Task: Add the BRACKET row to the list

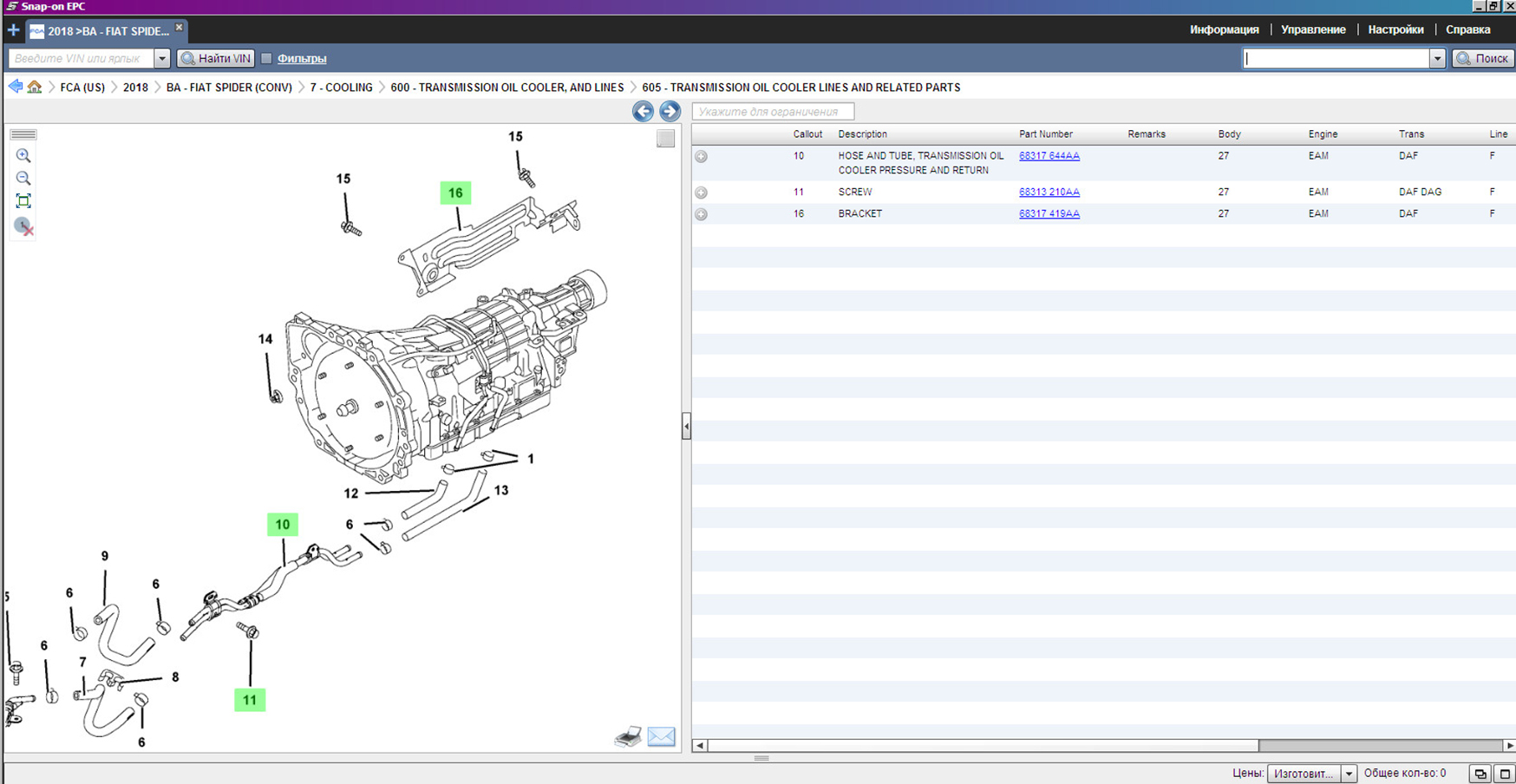Action: coord(702,214)
